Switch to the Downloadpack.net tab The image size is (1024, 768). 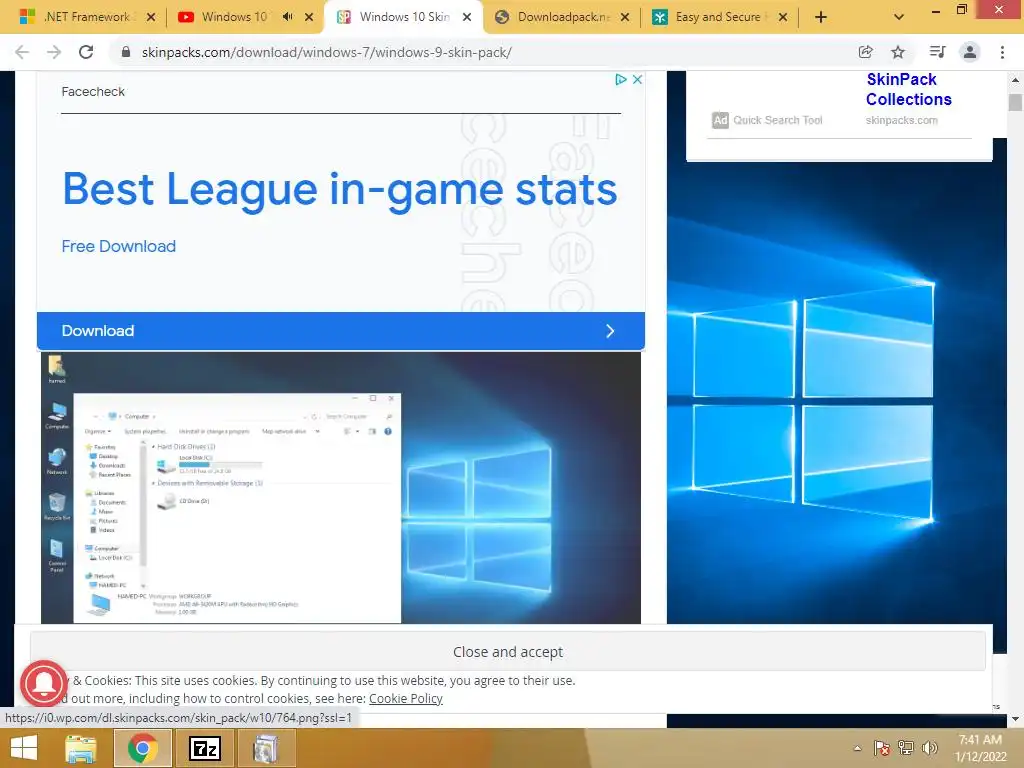(x=564, y=17)
